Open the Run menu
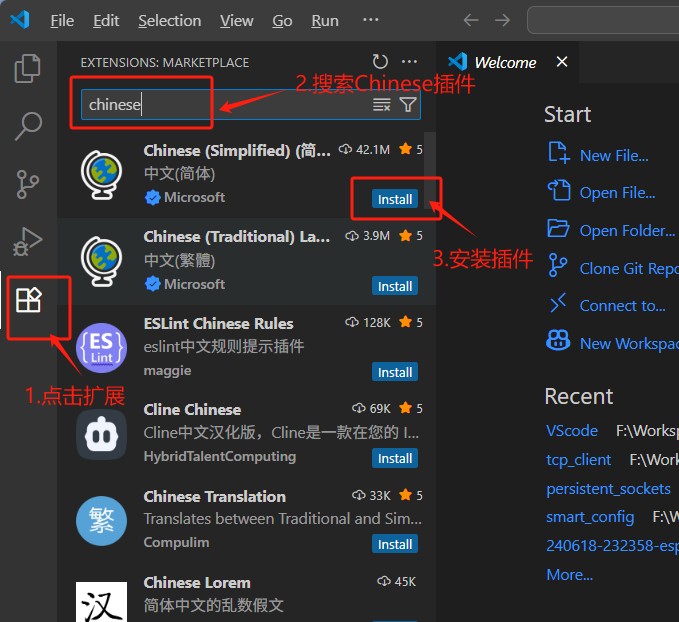The image size is (679, 622). click(325, 20)
